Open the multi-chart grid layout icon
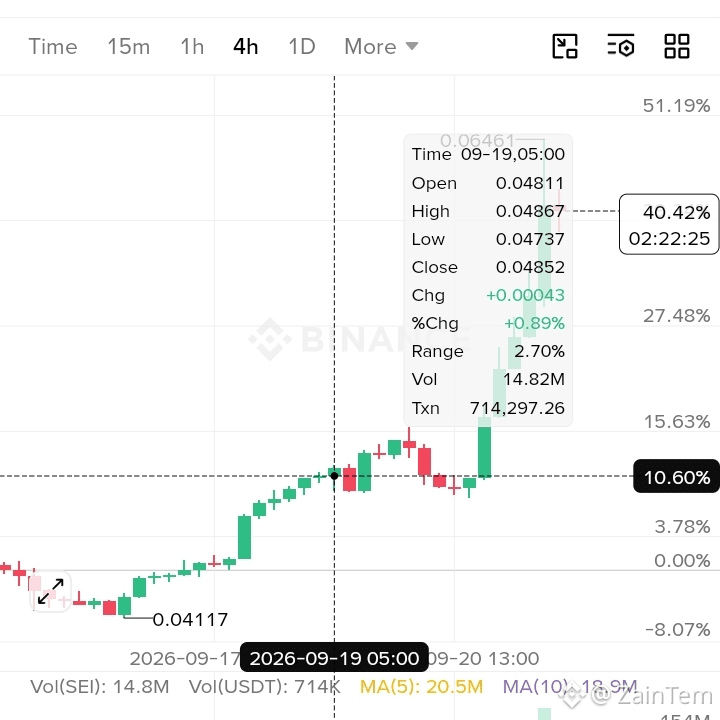Image resolution: width=720 pixels, height=720 pixels. pyautogui.click(x=677, y=46)
